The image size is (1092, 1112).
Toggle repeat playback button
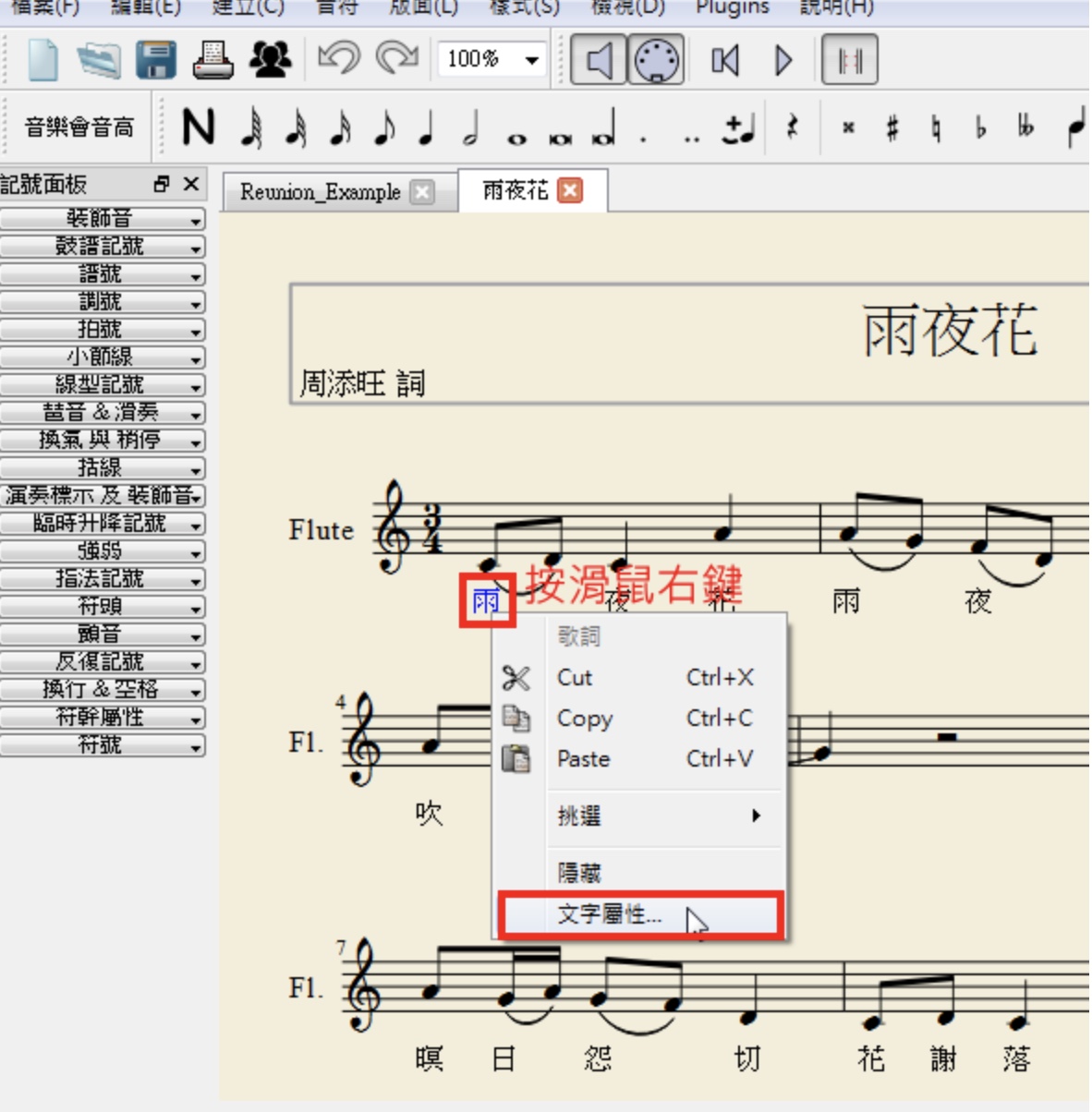[x=850, y=61]
